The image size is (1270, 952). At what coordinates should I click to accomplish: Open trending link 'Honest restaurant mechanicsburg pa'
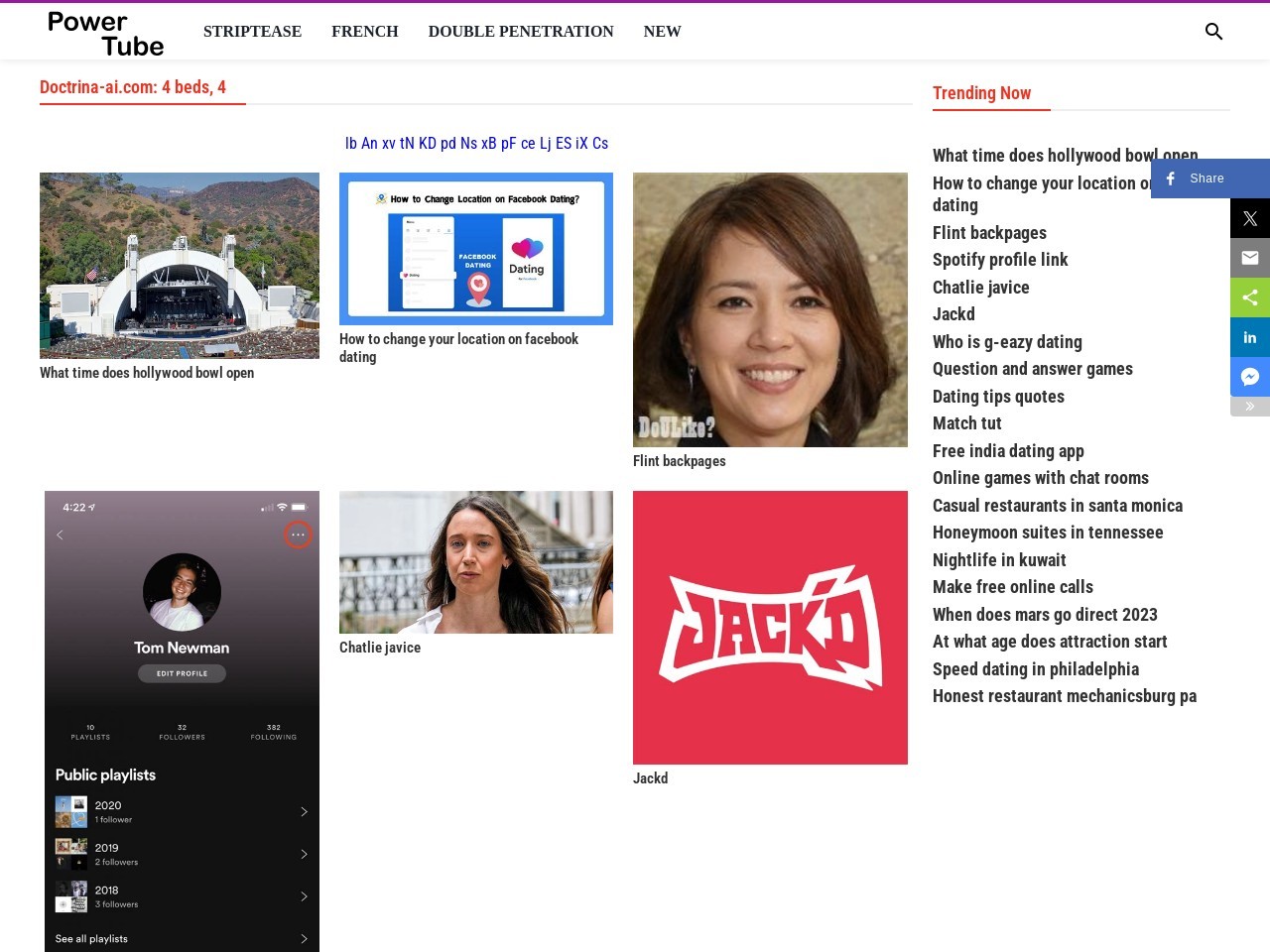point(1065,696)
